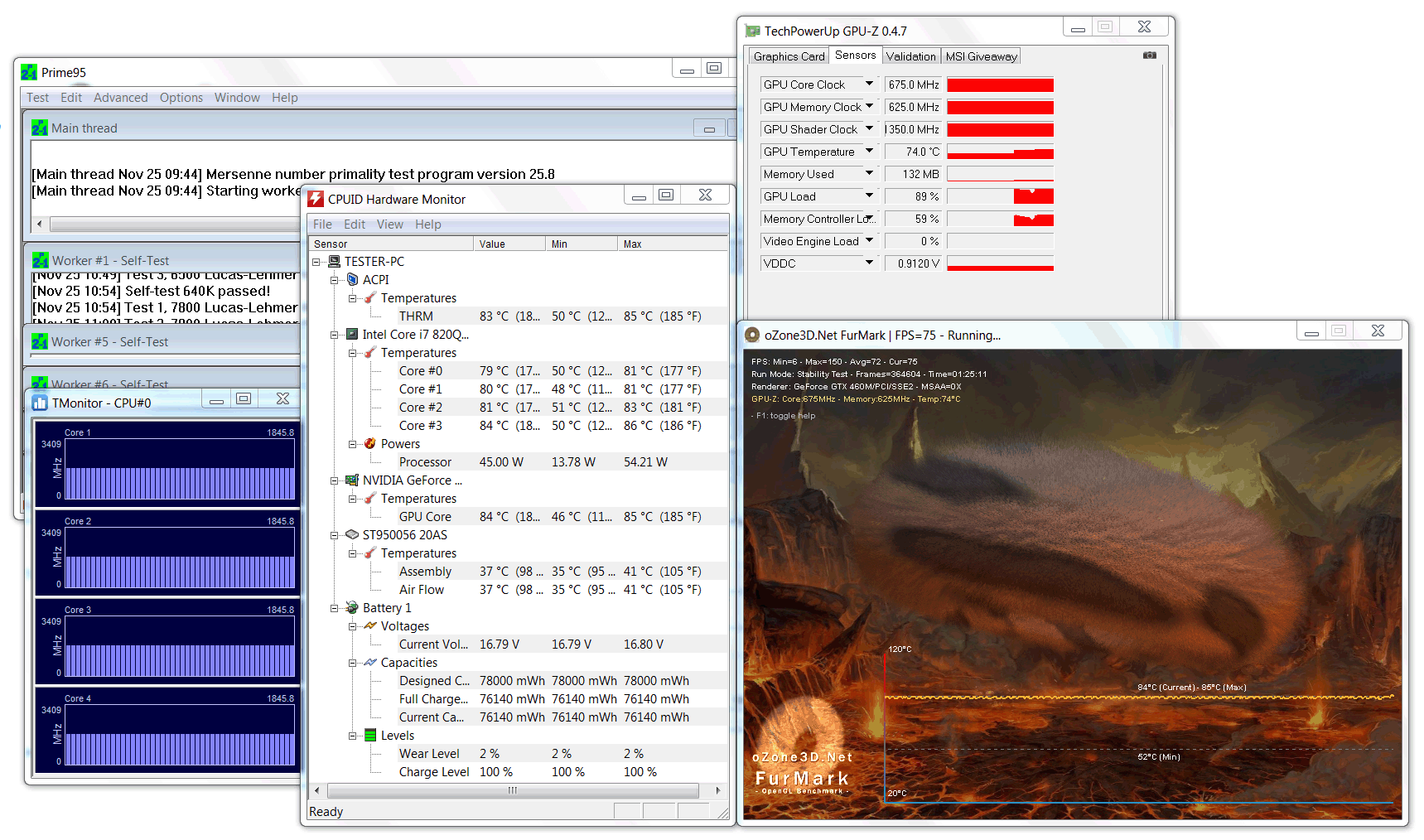Click the TESTER-PC computer icon in HWMonitor
Screen dimensions: 1424x840
coord(335,262)
